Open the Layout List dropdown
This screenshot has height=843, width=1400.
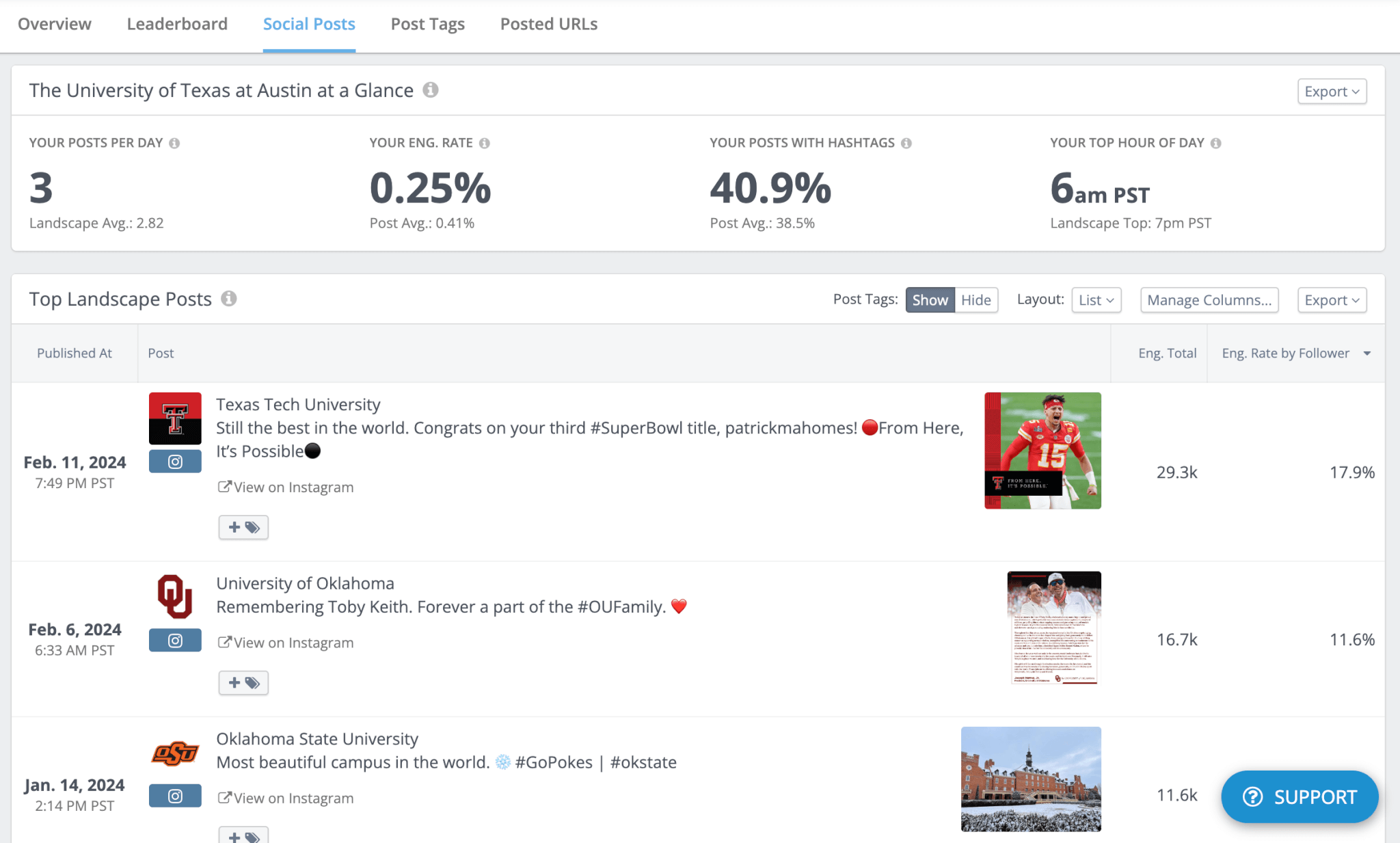point(1095,299)
